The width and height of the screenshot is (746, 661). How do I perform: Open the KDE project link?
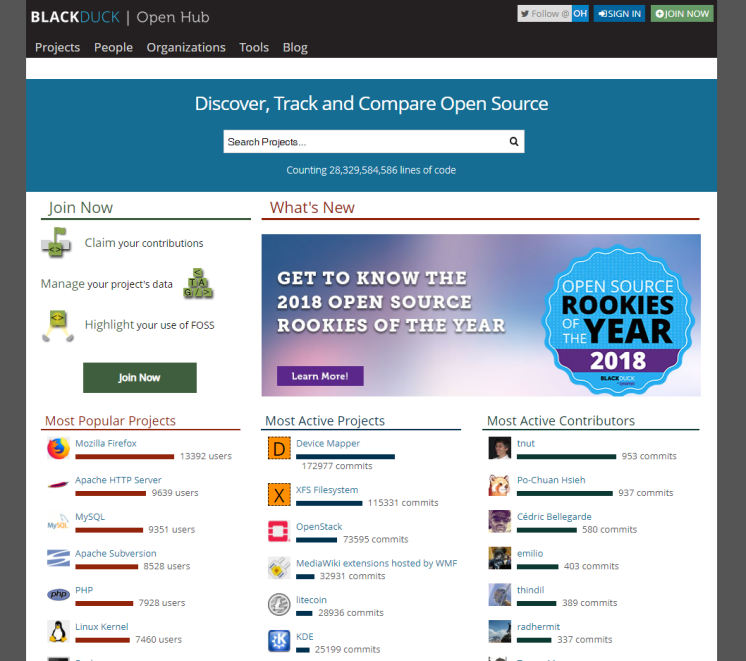tap(304, 636)
